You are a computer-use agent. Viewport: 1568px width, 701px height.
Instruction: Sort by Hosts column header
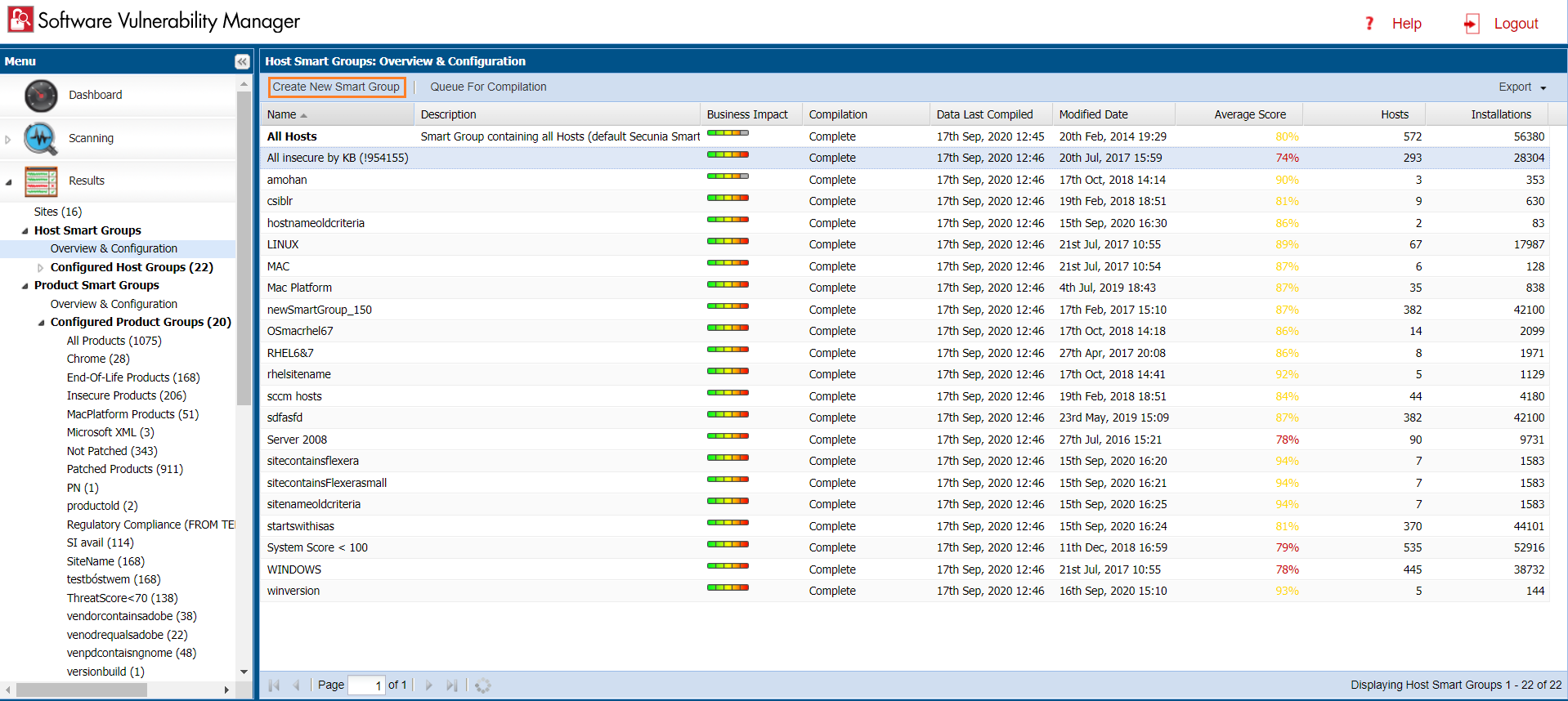point(1364,114)
